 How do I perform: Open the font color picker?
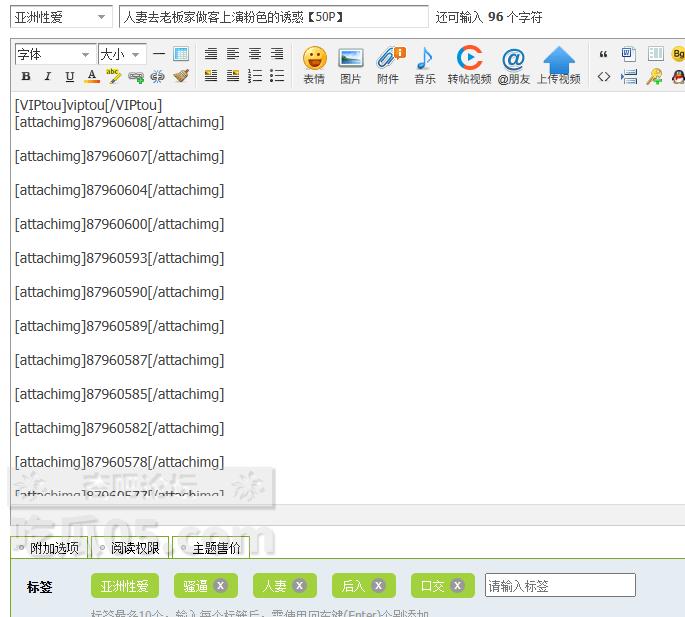(x=92, y=77)
